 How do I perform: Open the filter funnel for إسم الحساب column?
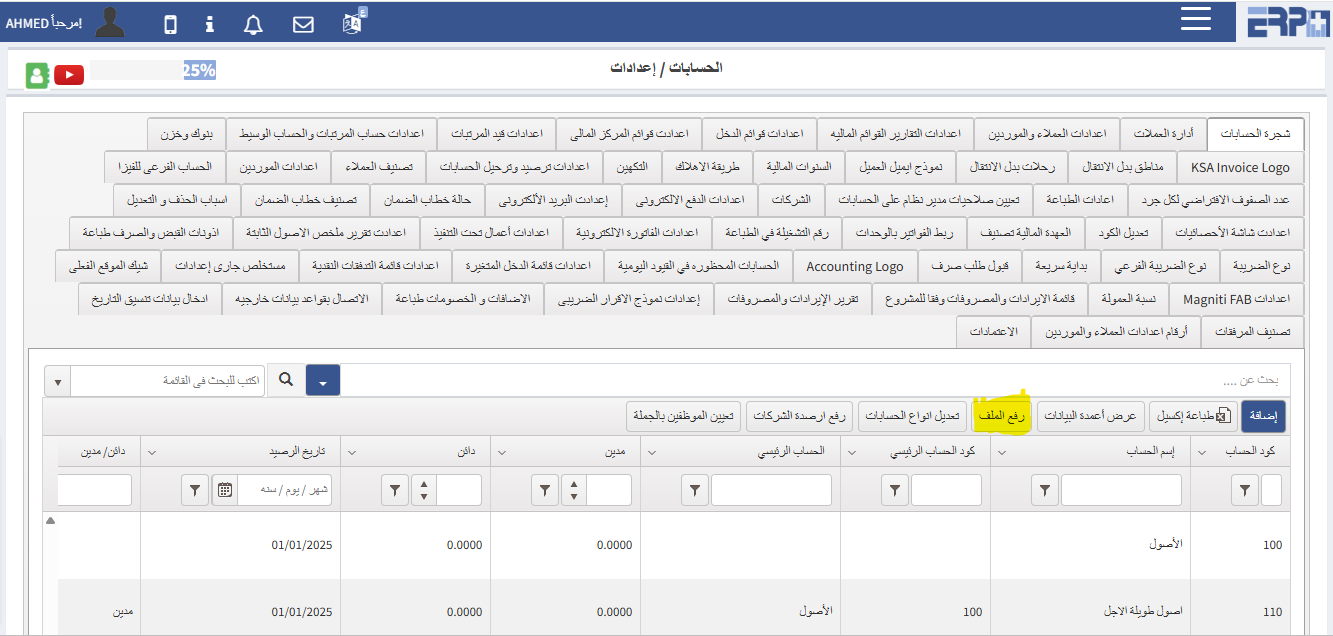(1044, 490)
